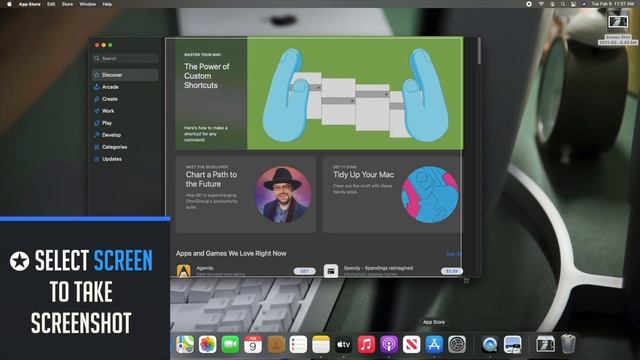Viewport: 640px width, 360px height.
Task: Open the Store menu
Action: [67, 4]
